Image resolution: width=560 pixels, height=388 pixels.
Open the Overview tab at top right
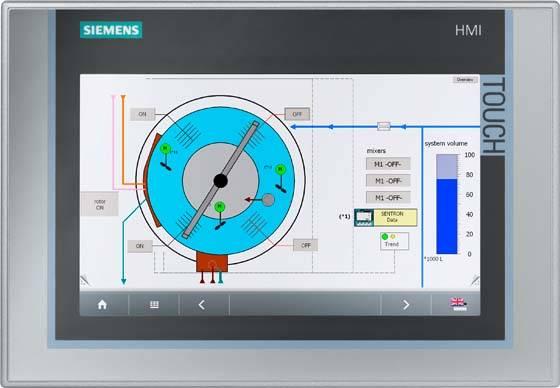tap(465, 80)
